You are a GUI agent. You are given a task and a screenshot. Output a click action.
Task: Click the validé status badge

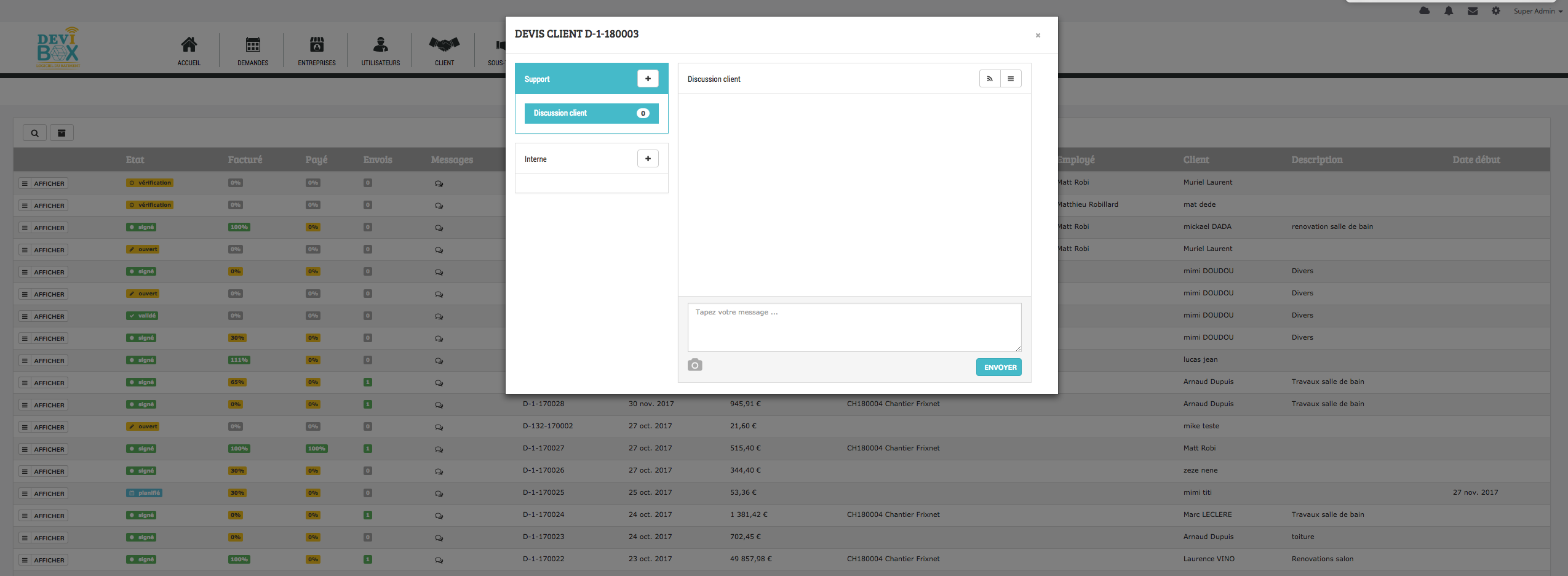tap(143, 316)
